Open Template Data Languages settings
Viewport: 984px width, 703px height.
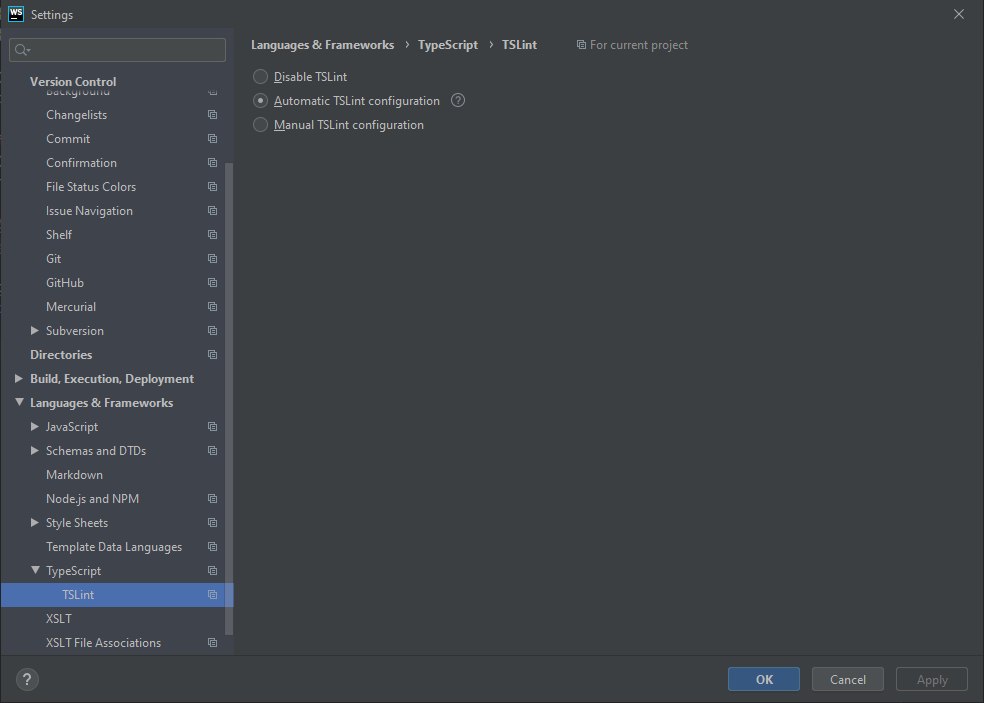[x=114, y=547]
